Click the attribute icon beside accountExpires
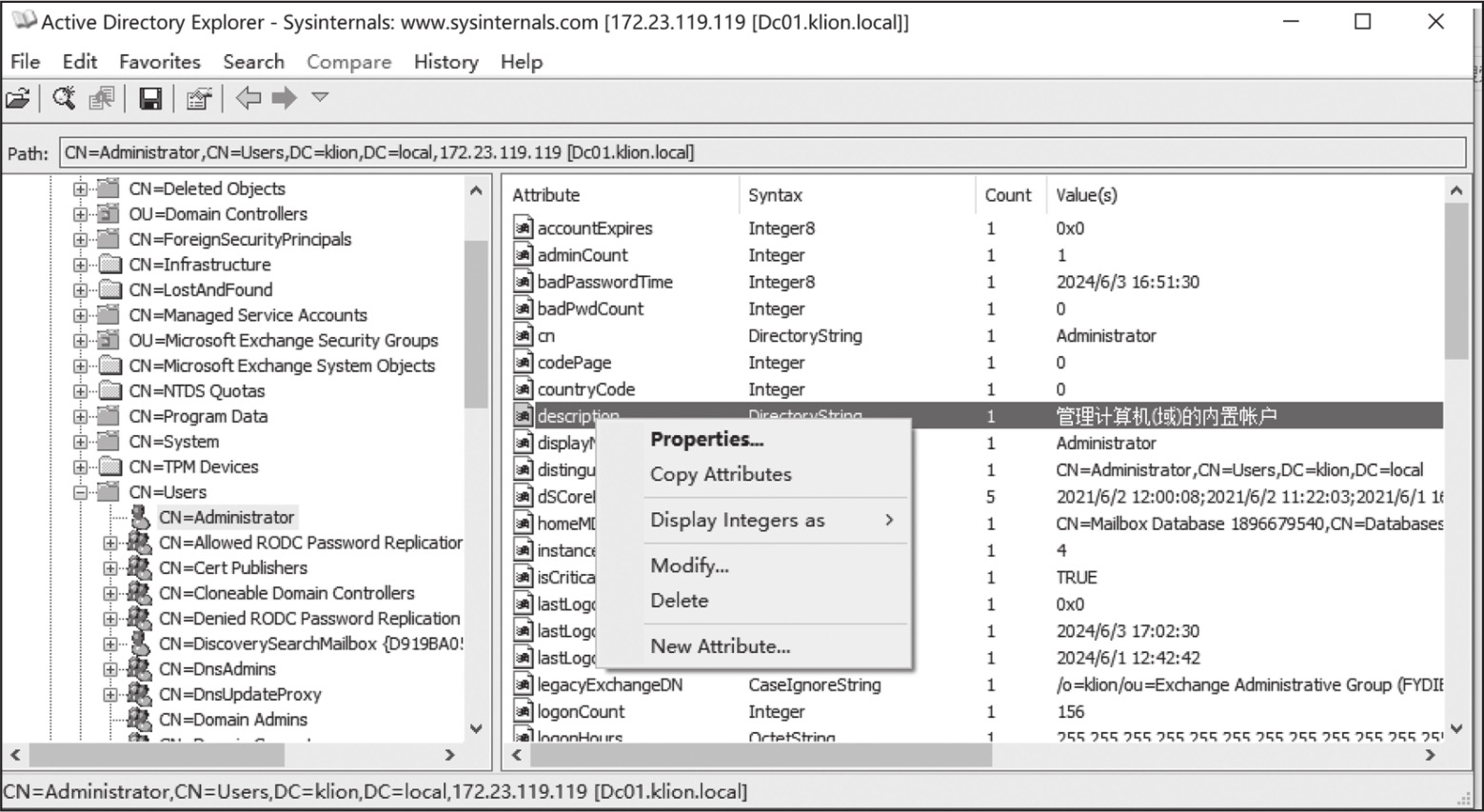The width and height of the screenshot is (1484, 812). pyautogui.click(x=523, y=228)
